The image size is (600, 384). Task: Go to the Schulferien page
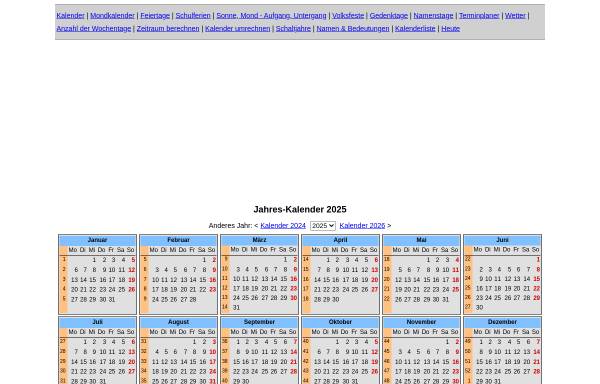pyautogui.click(x=193, y=16)
